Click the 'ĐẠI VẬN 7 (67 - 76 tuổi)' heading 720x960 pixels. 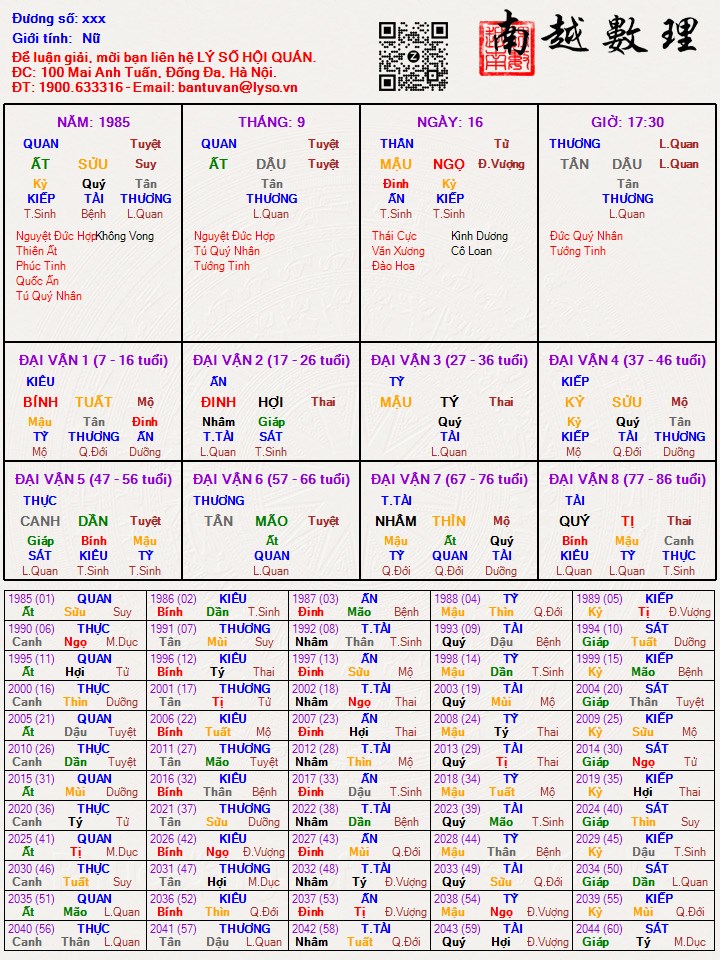(x=449, y=479)
